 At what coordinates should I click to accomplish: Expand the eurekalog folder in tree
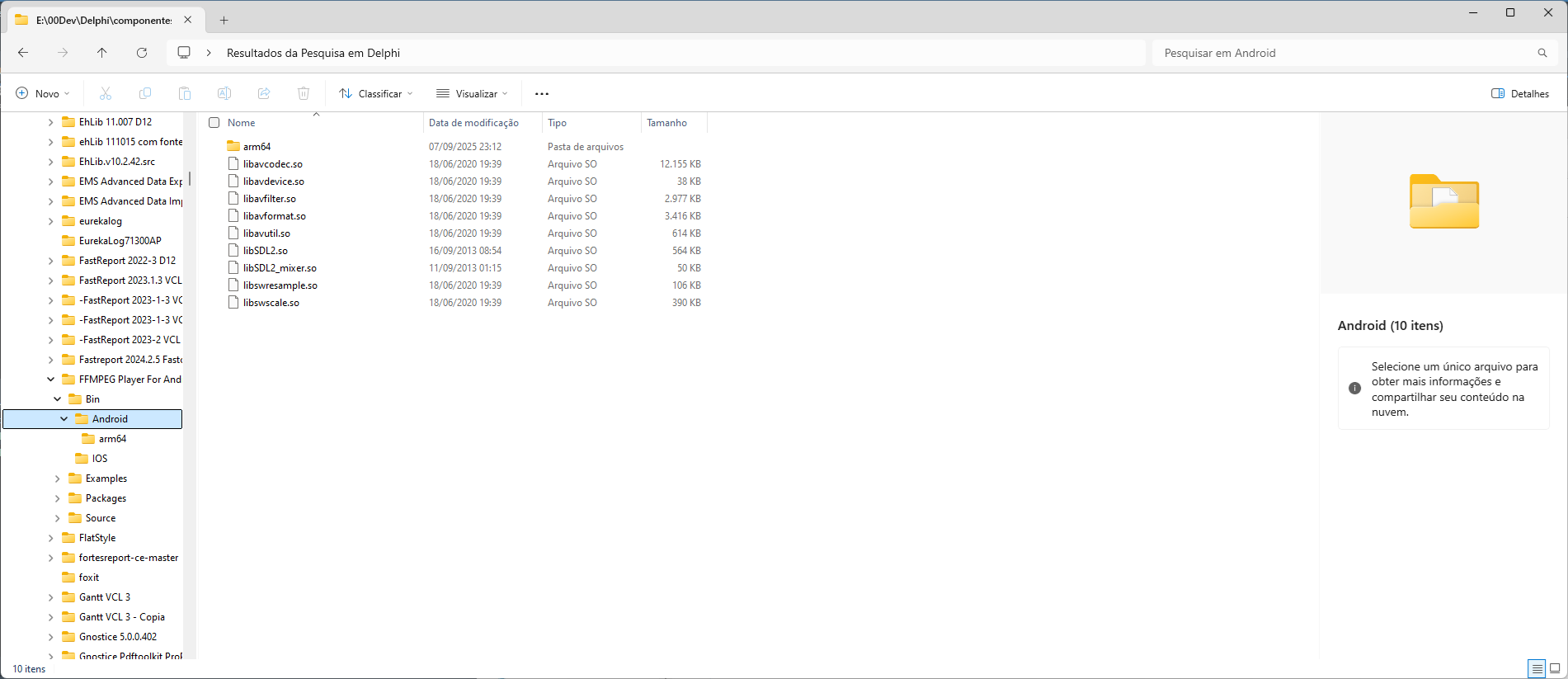(x=51, y=221)
